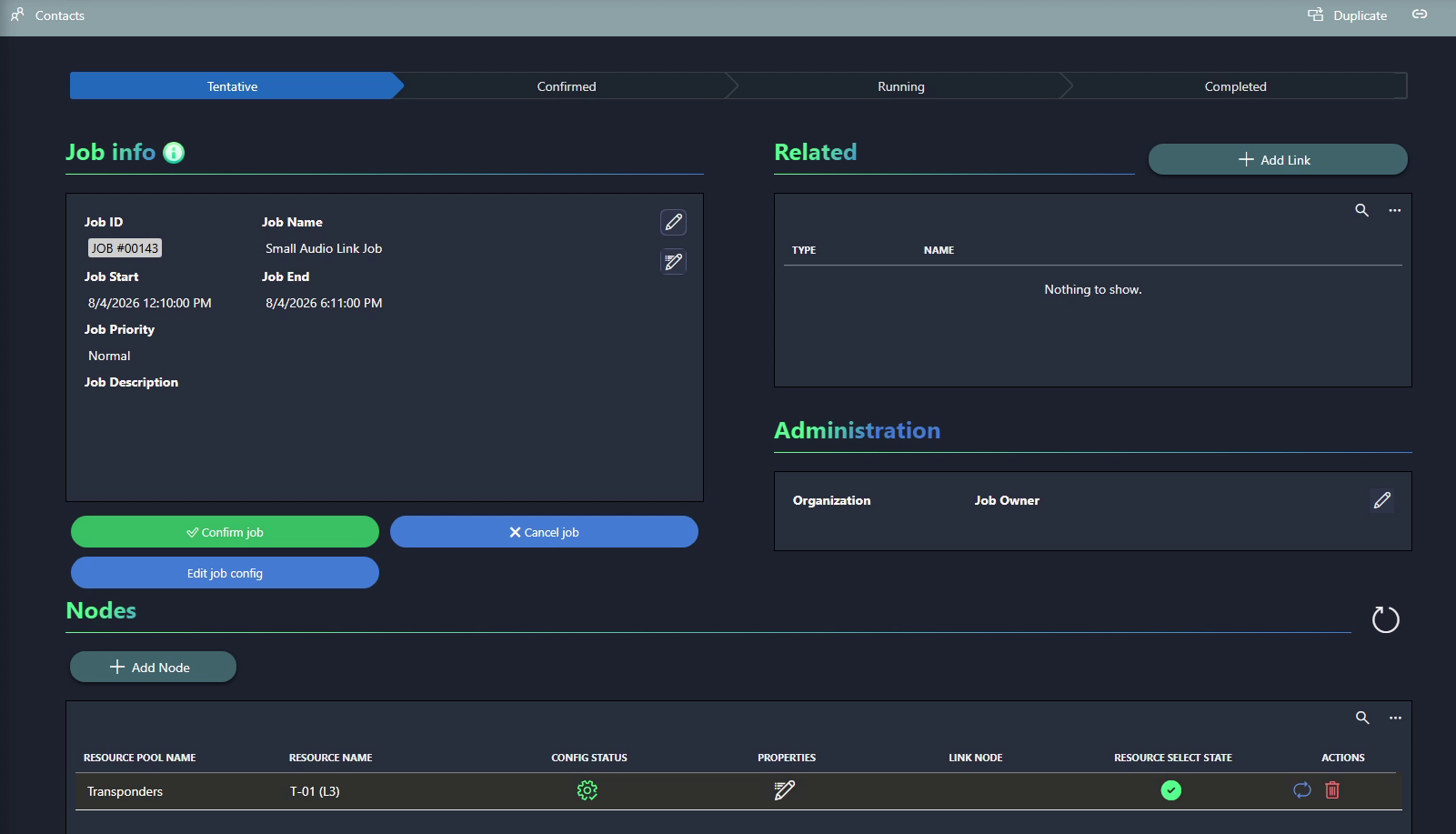This screenshot has width=1456, height=834.
Task: Delete the Transponders node with trash icon
Action: click(x=1332, y=790)
